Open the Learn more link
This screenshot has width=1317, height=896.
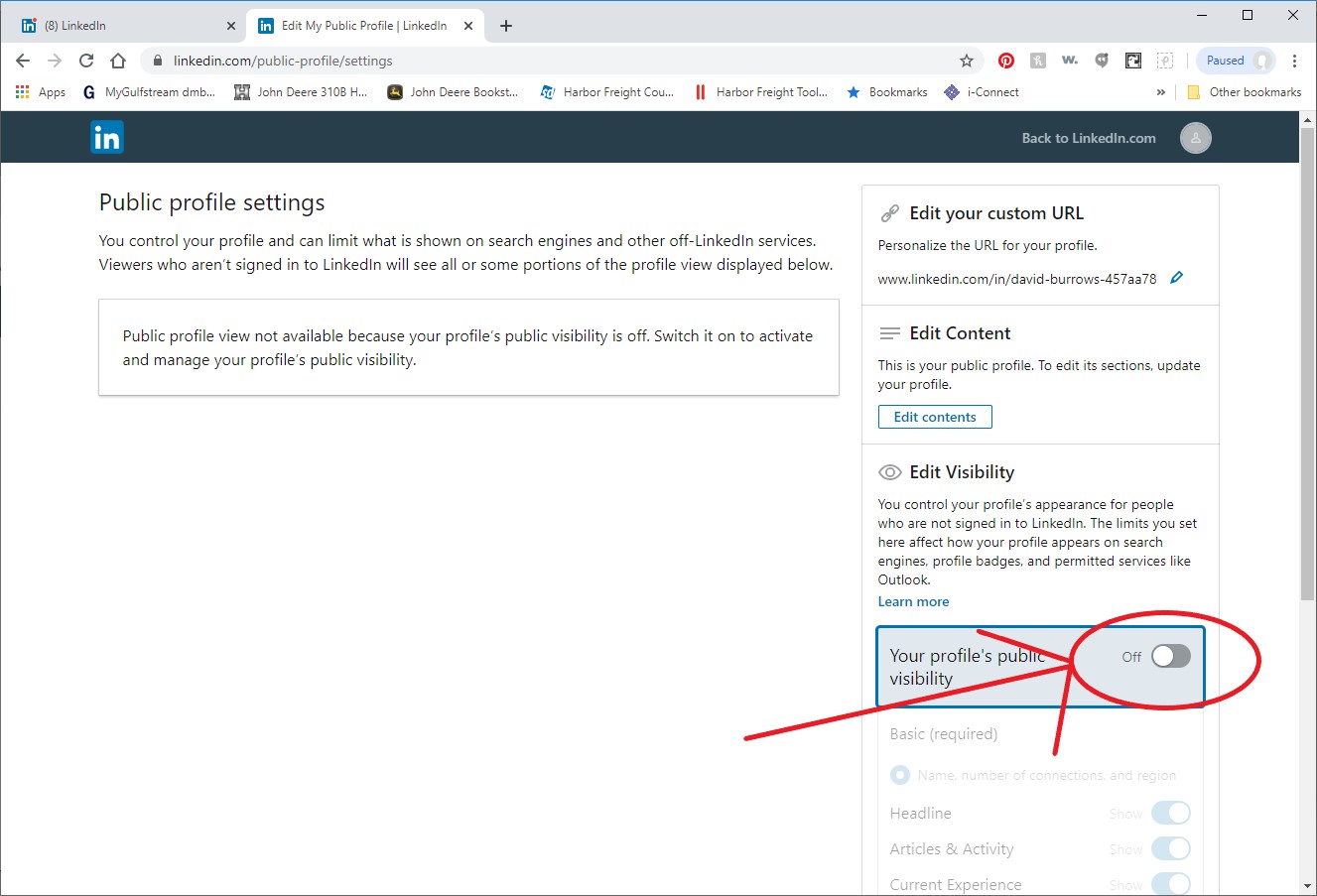click(913, 601)
